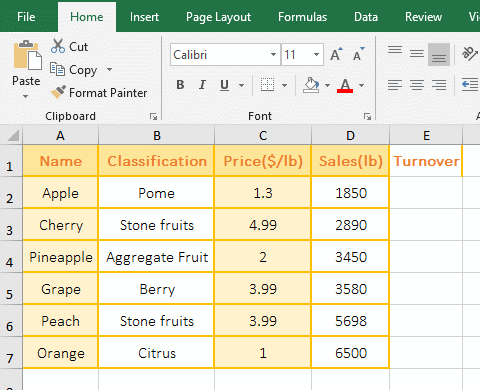Select the Classification header cell
This screenshot has width=480, height=390.
(x=157, y=161)
